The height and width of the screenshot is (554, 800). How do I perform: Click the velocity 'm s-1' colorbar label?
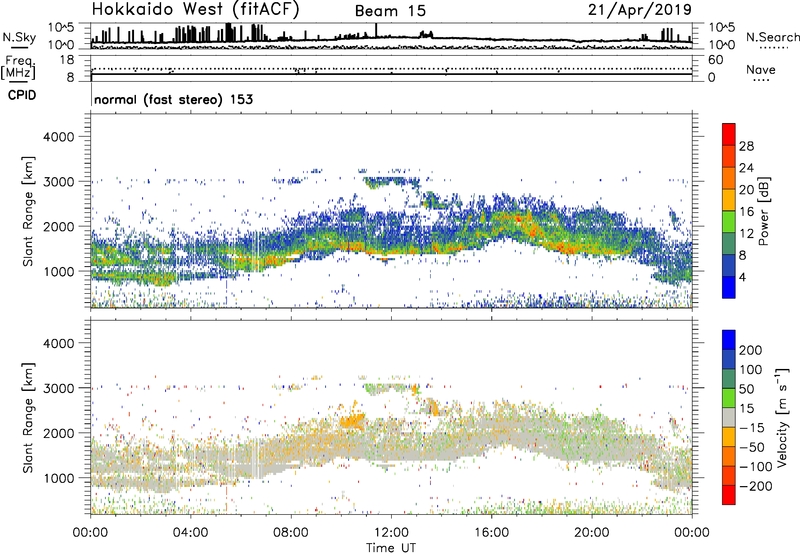click(782, 417)
